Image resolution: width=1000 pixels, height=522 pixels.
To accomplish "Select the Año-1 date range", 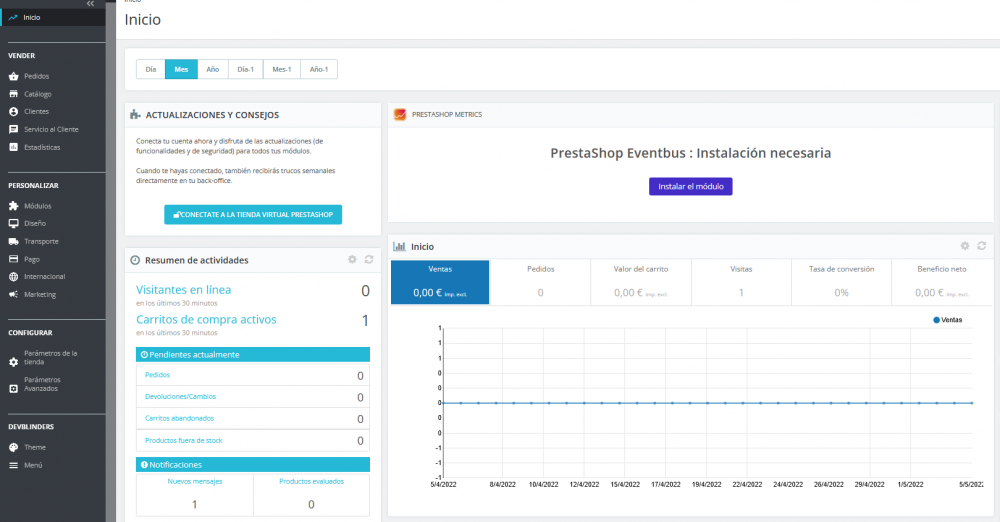I will click(x=319, y=70).
